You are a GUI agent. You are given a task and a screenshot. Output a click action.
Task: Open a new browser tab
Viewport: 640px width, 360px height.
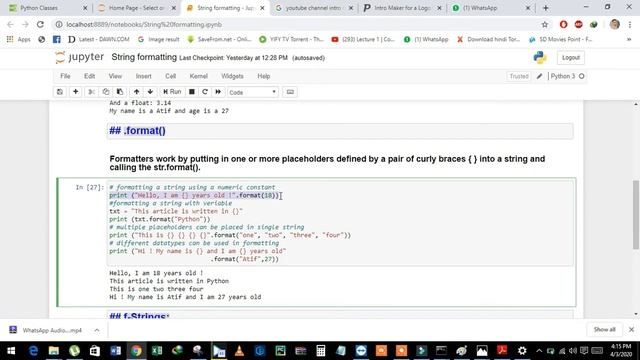coord(546,8)
